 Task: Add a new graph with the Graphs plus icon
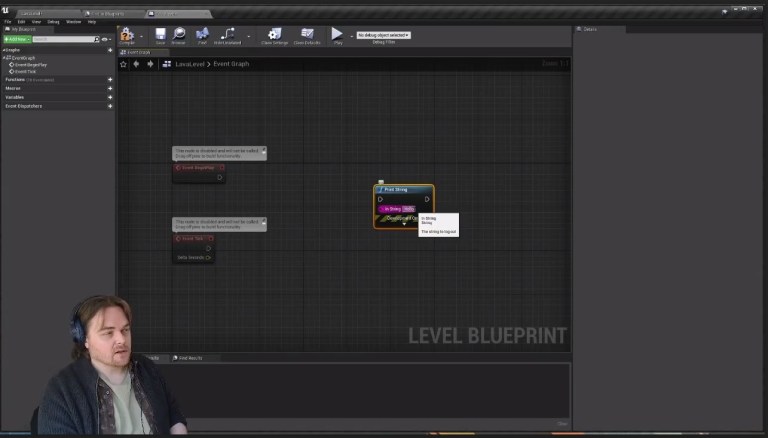click(x=110, y=50)
